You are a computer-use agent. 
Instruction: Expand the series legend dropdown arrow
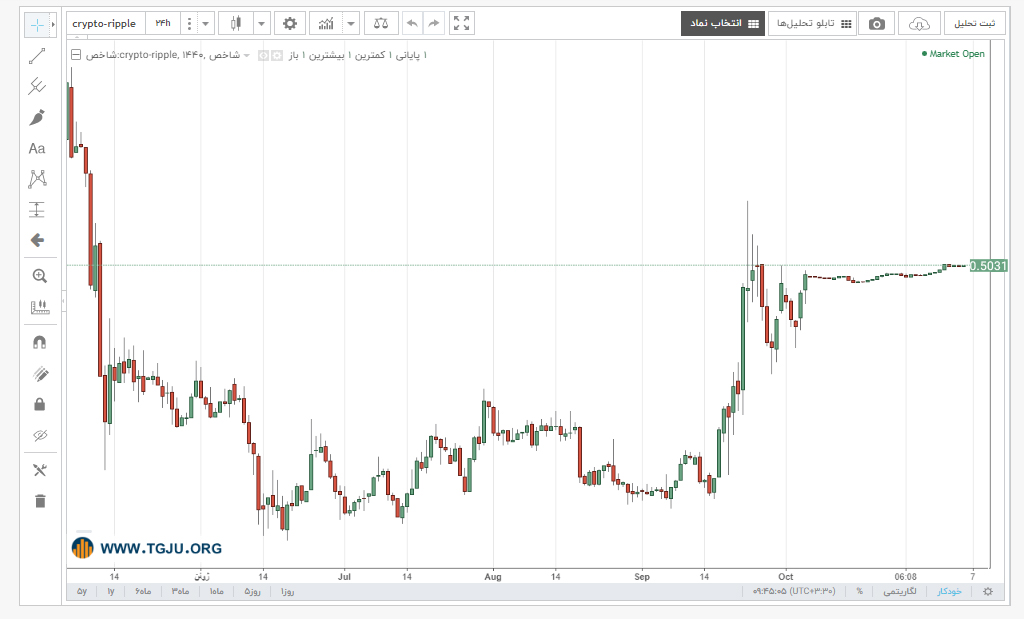247,56
